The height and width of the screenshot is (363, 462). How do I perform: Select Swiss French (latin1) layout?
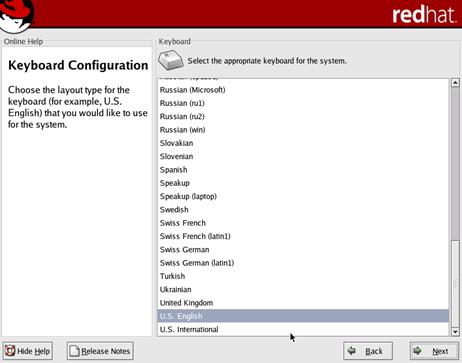303,236
